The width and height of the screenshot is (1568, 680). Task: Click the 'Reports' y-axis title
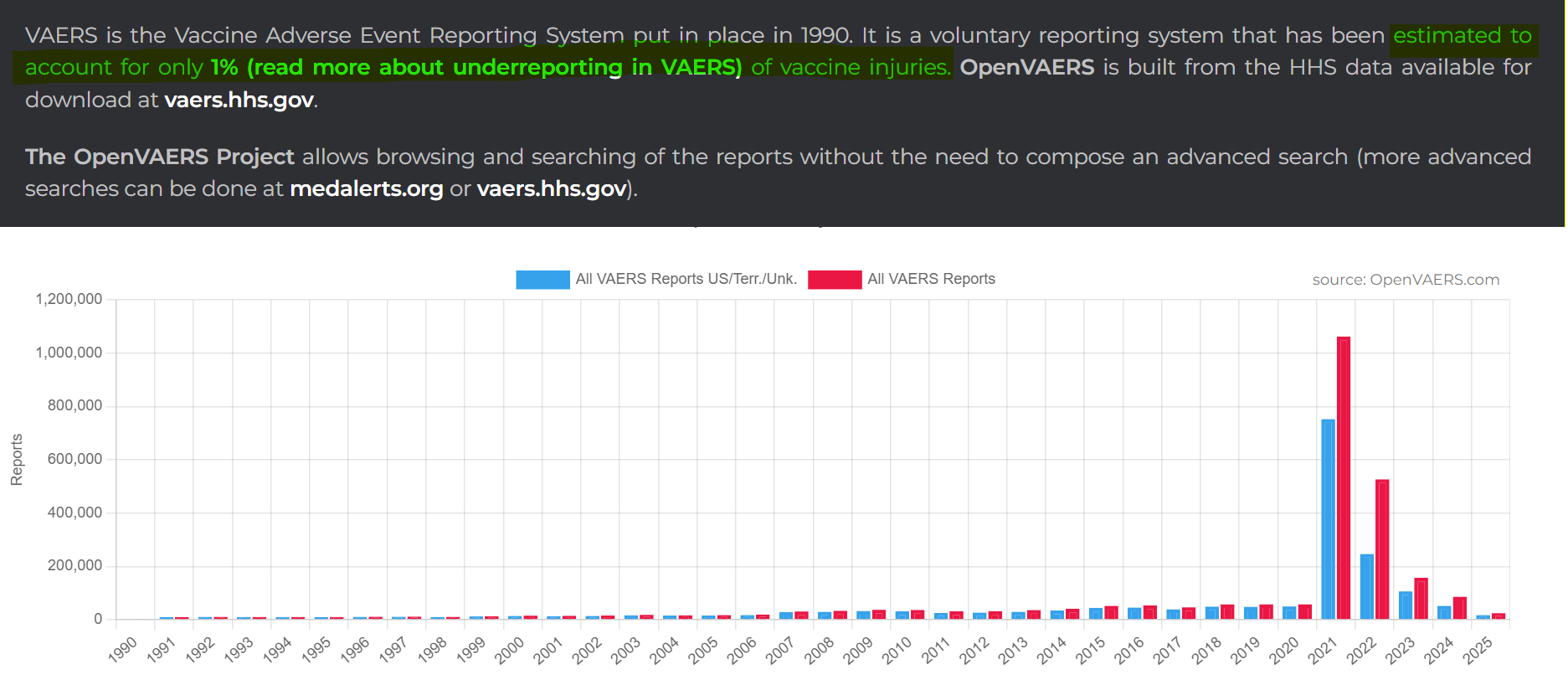(x=17, y=460)
